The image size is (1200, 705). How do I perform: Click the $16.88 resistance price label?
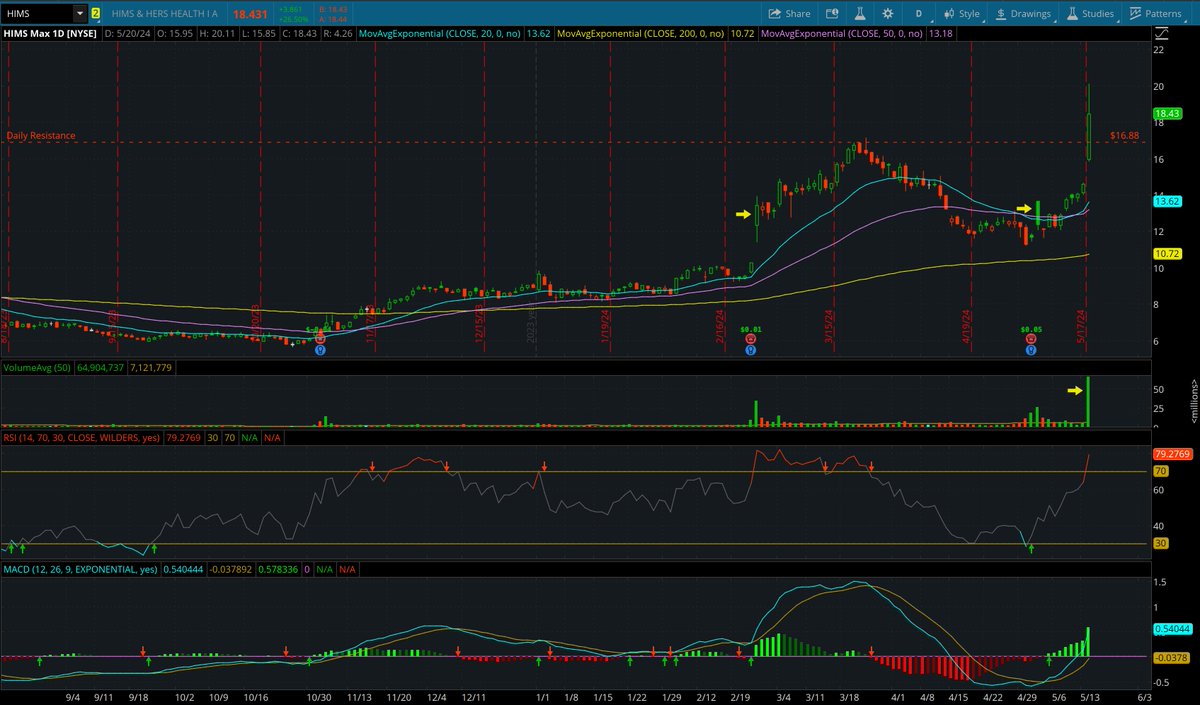(x=1125, y=135)
